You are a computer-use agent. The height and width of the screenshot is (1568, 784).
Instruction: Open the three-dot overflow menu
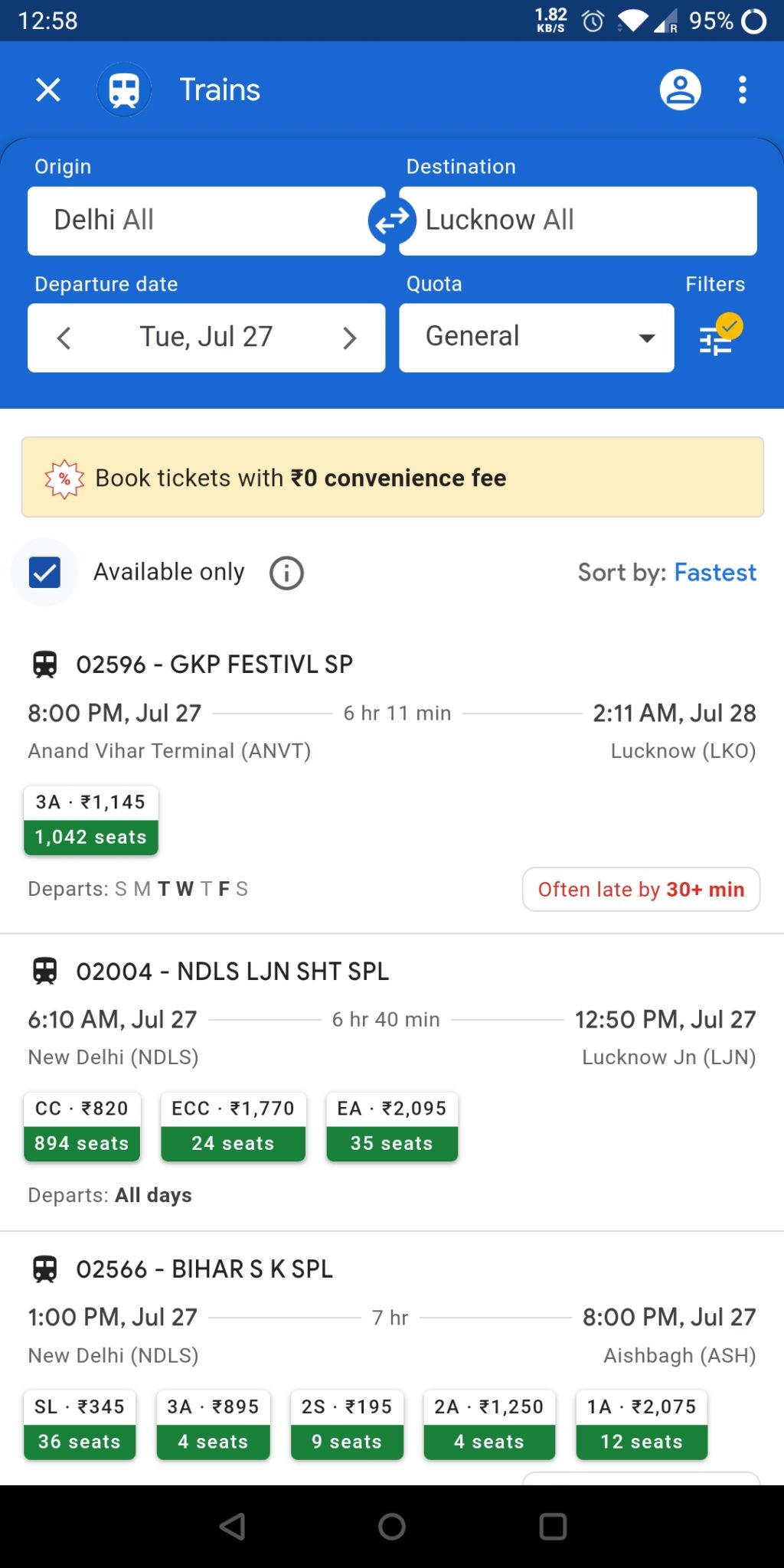741,90
